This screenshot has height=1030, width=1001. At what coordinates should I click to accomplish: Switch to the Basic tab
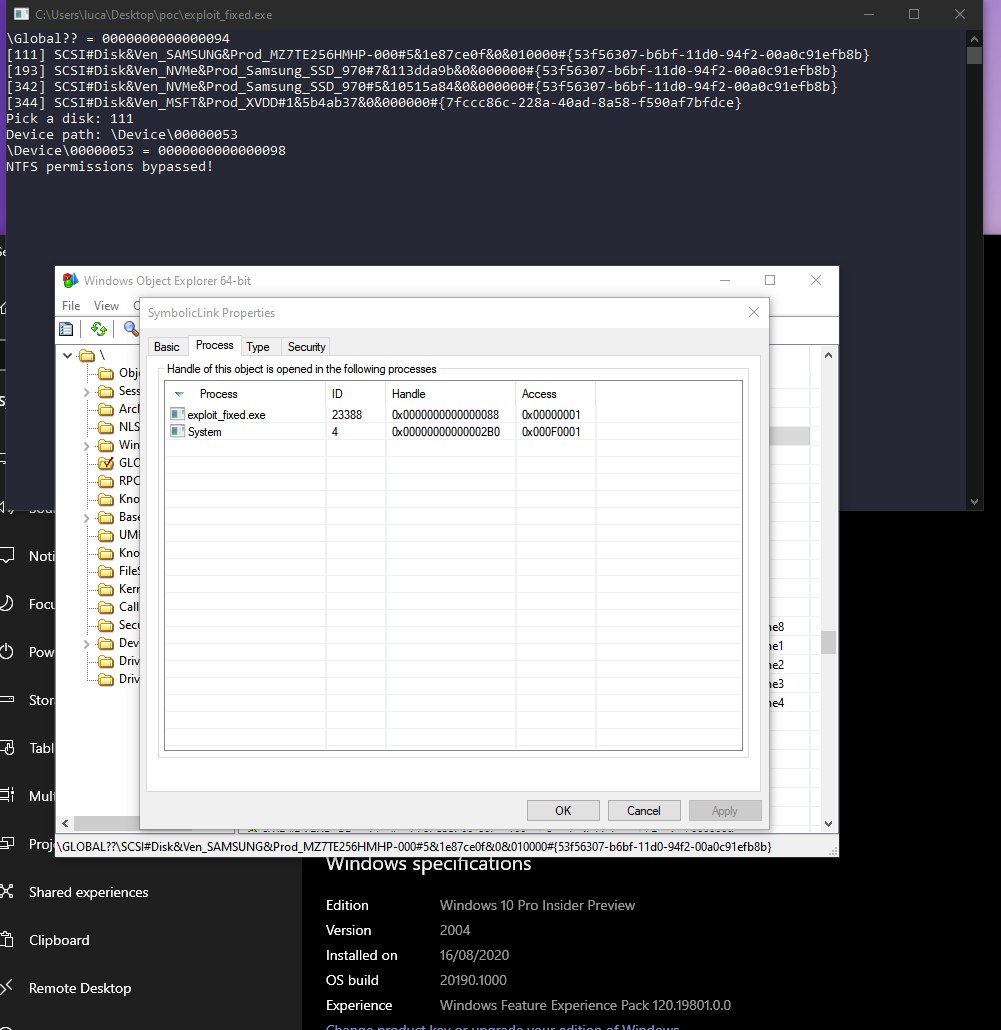click(167, 347)
